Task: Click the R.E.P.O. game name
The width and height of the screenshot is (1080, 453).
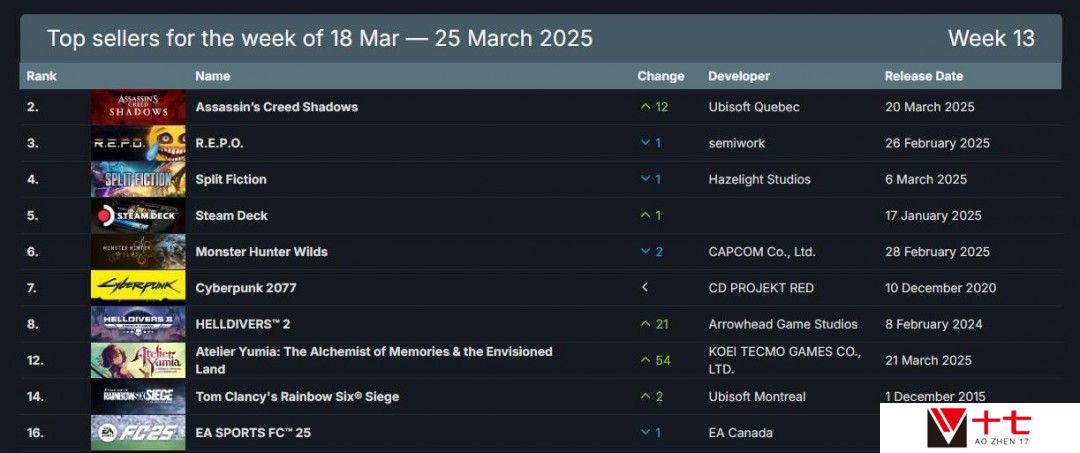Action: [220, 143]
